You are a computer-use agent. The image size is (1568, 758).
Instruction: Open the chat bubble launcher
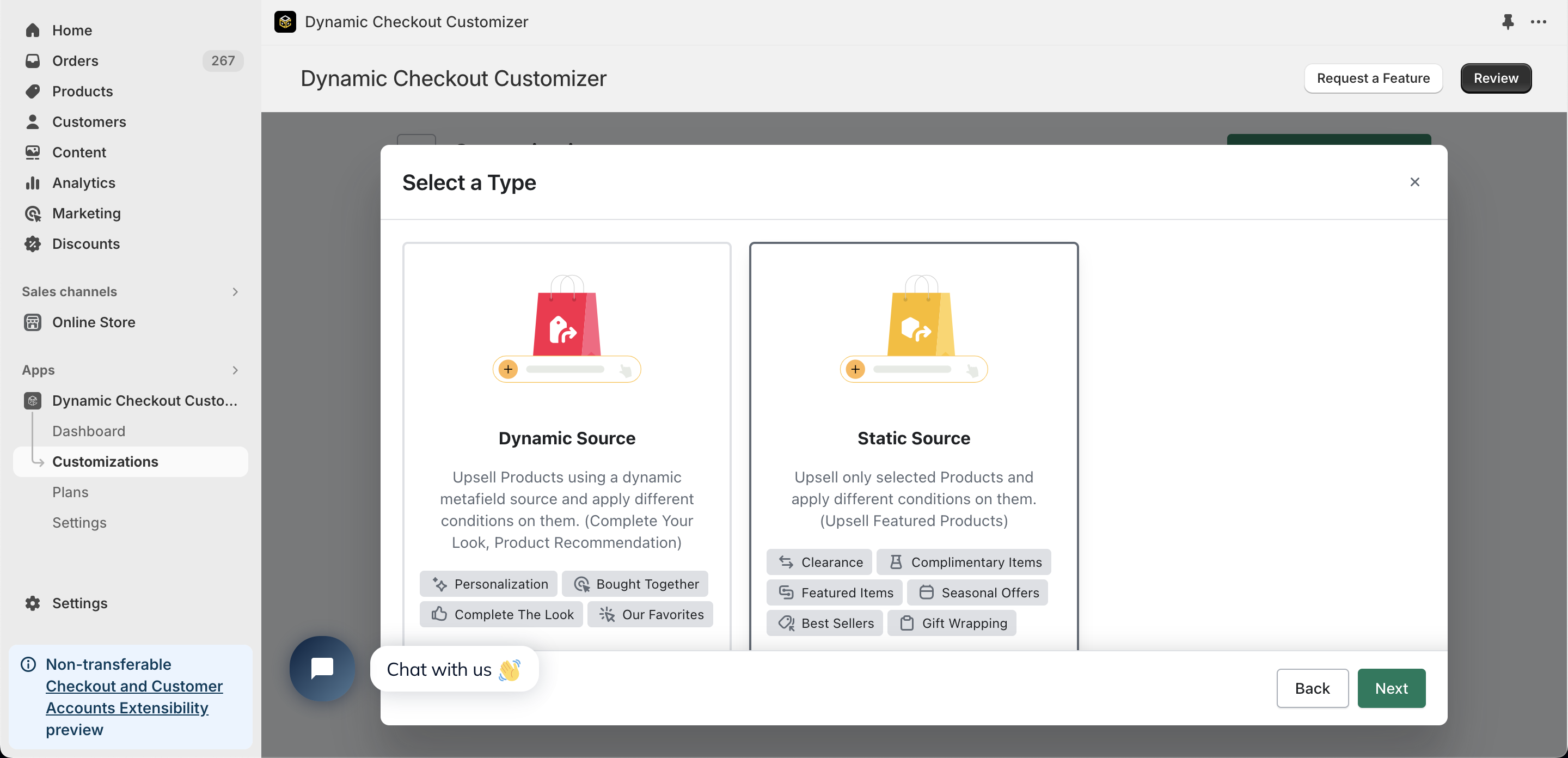322,668
